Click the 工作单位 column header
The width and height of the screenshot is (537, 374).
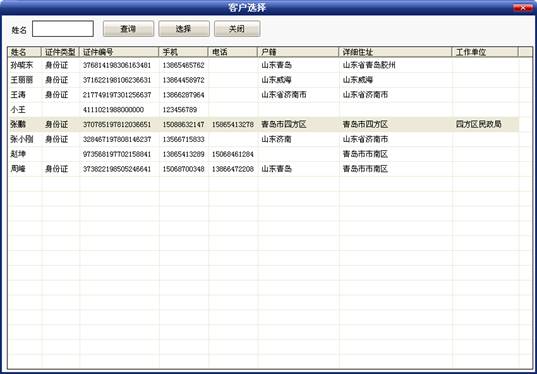point(485,52)
